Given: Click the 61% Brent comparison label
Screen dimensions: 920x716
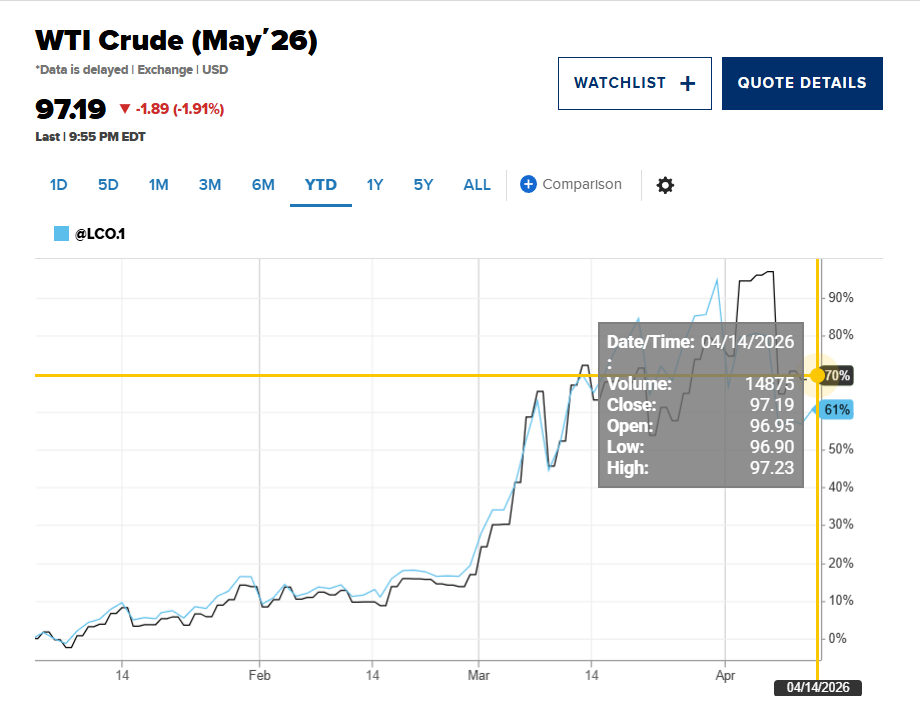Looking at the screenshot, I should pos(837,410).
